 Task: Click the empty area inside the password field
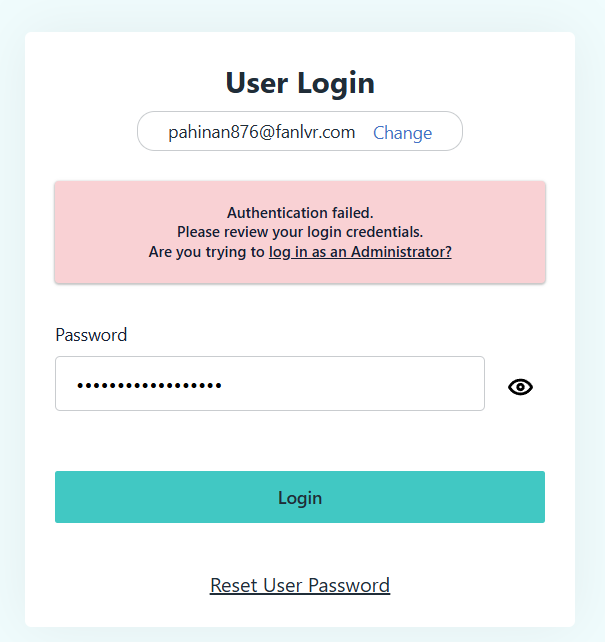pos(380,384)
